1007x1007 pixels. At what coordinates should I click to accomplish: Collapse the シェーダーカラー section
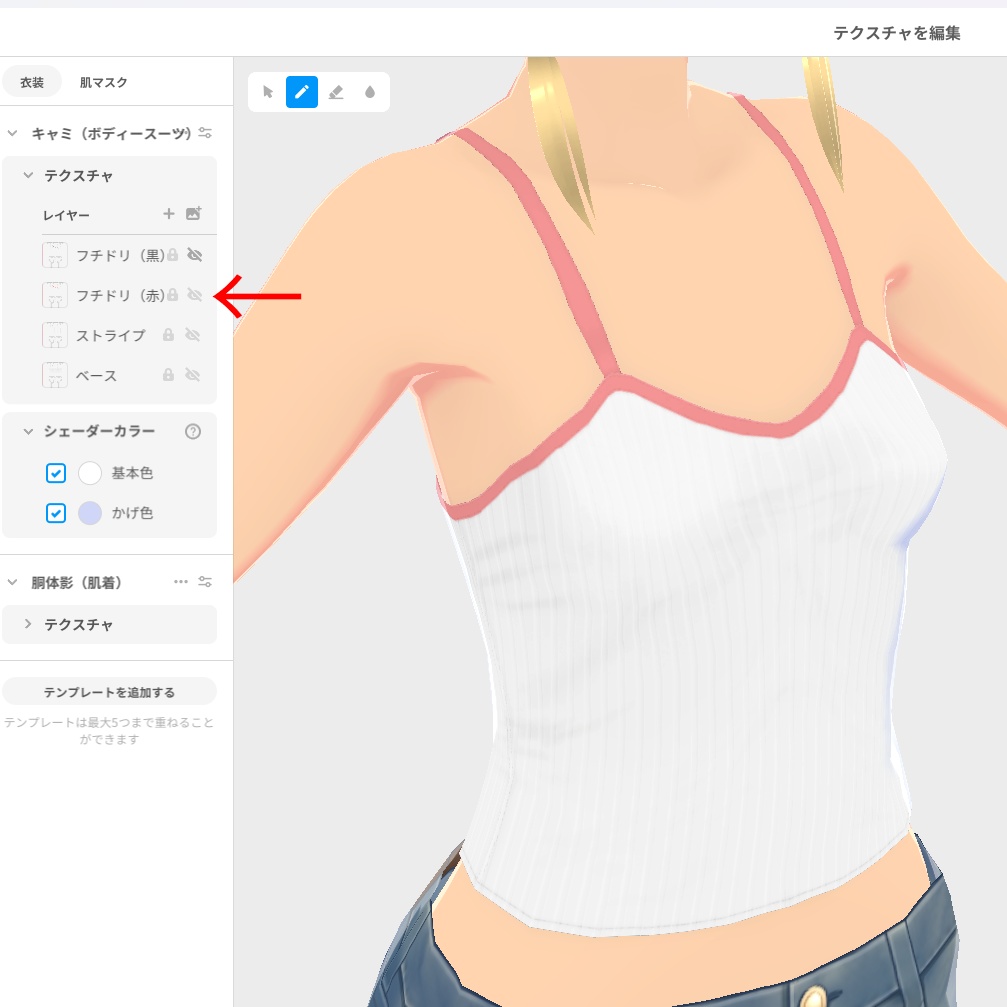(x=28, y=431)
